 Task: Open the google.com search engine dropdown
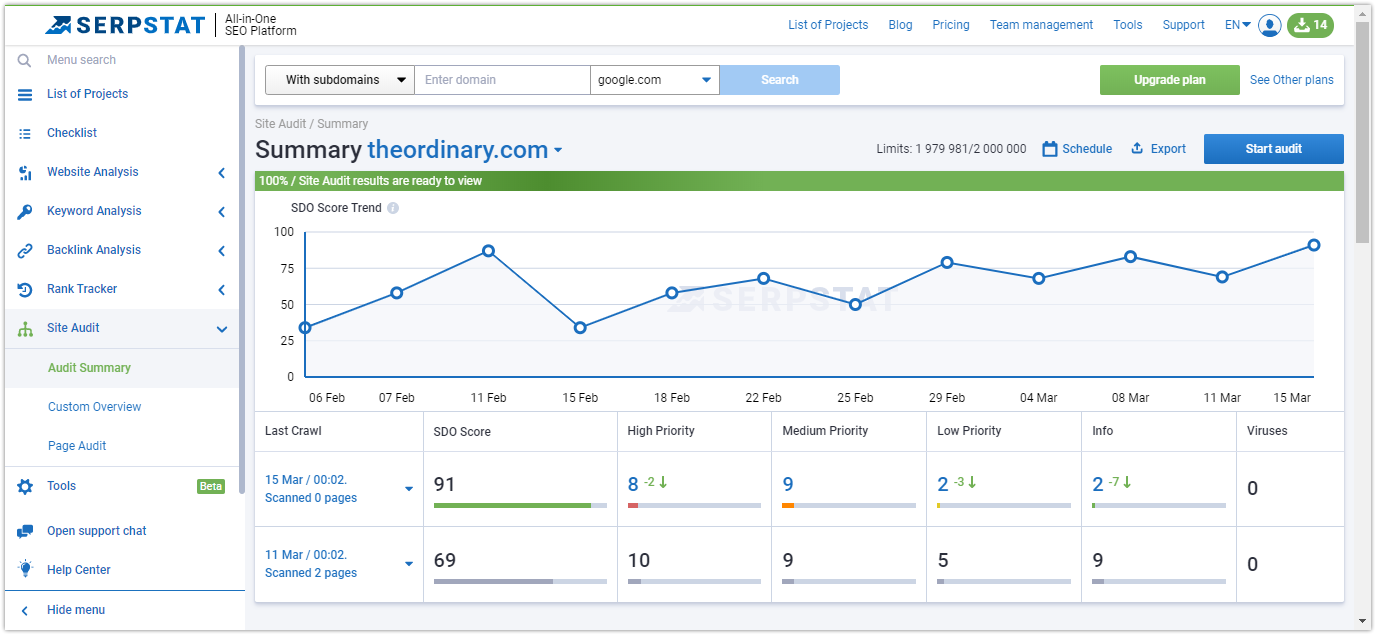655,80
